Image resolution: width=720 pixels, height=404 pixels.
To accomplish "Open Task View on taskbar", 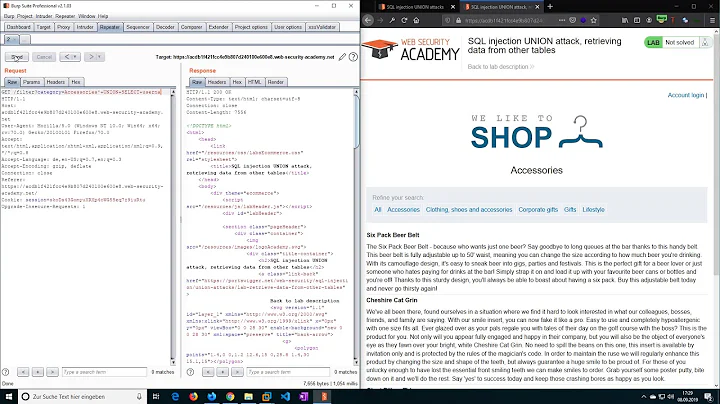I will pyautogui.click(x=156, y=396).
